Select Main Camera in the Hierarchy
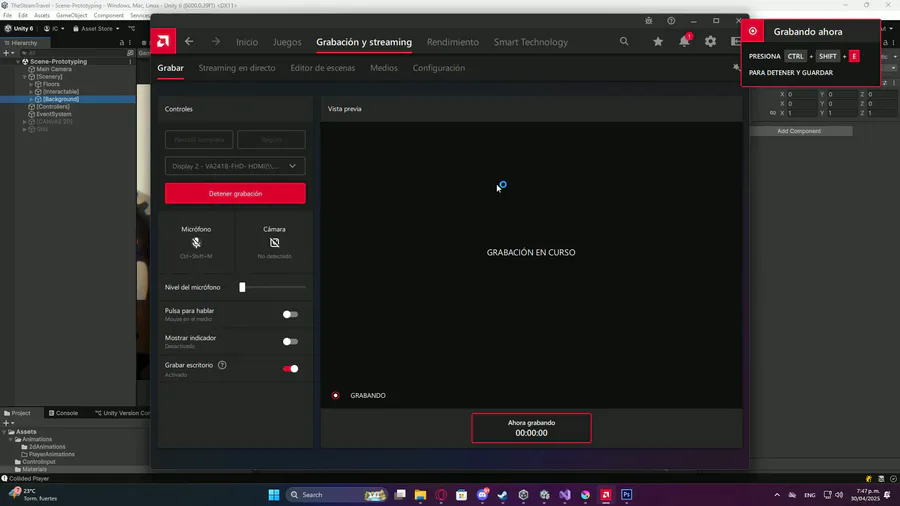Image resolution: width=900 pixels, height=506 pixels. pyautogui.click(x=54, y=69)
